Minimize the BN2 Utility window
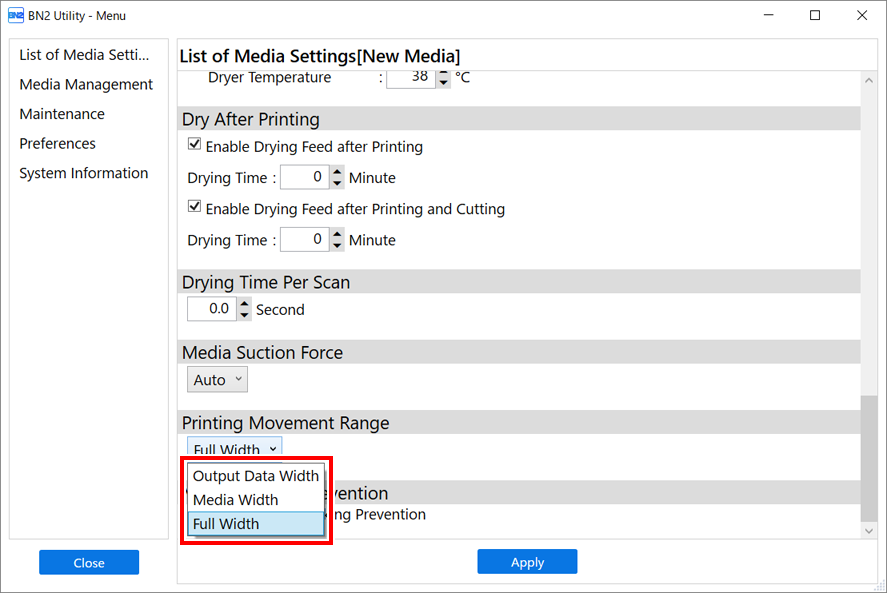The width and height of the screenshot is (887, 593). (x=768, y=15)
